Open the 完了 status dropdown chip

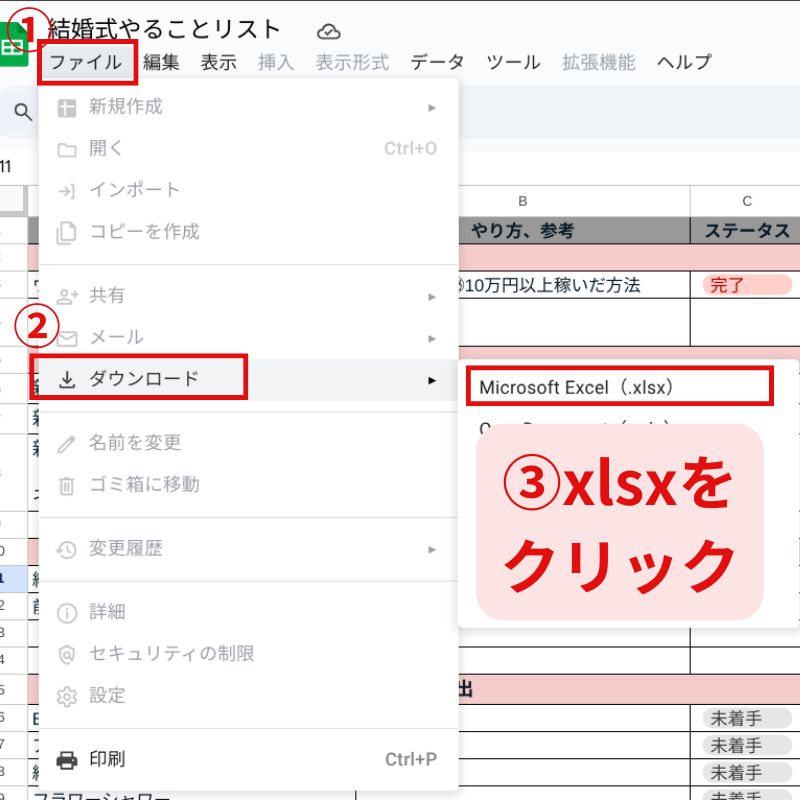747,285
